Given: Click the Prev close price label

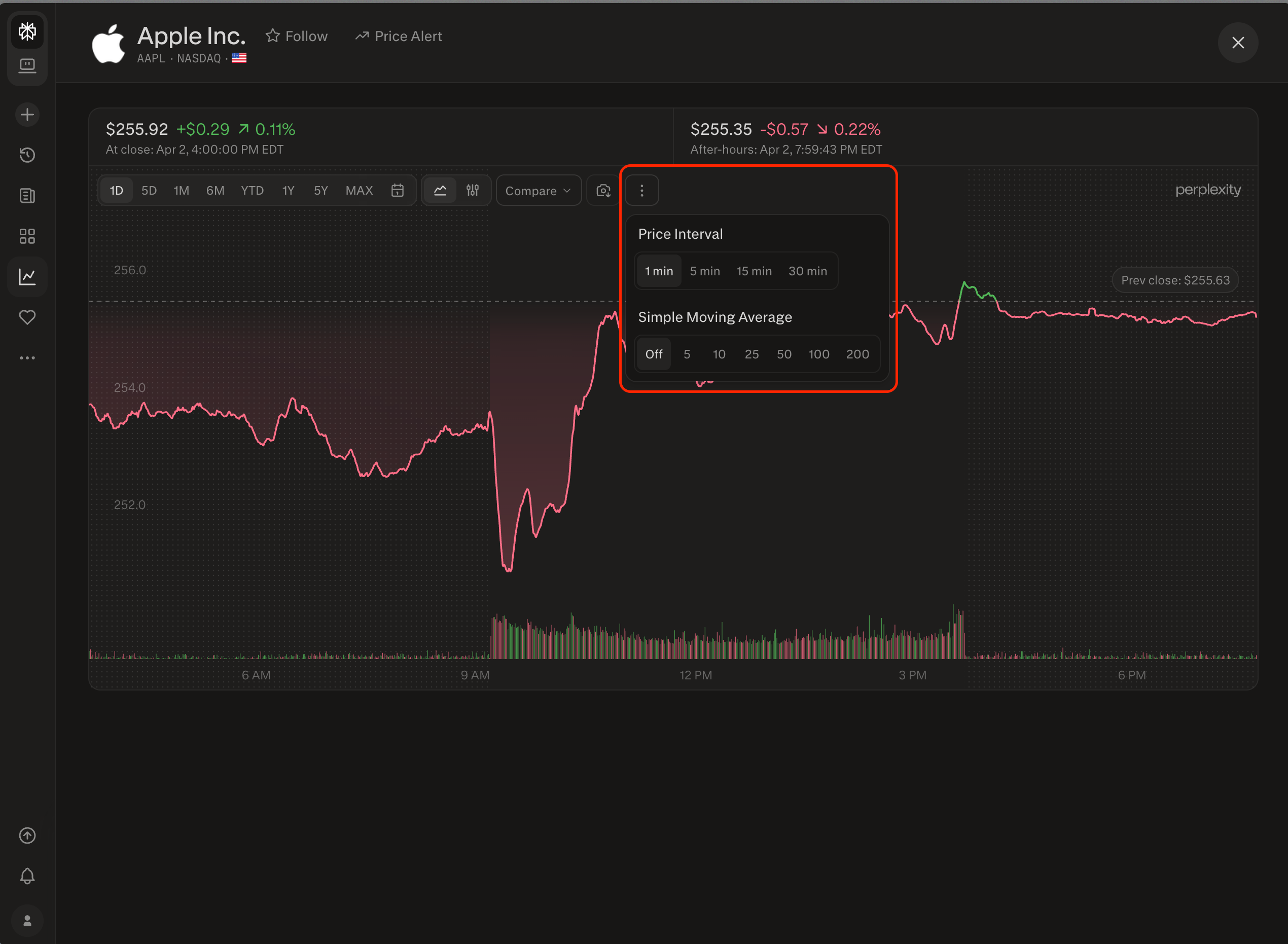Looking at the screenshot, I should coord(1174,280).
